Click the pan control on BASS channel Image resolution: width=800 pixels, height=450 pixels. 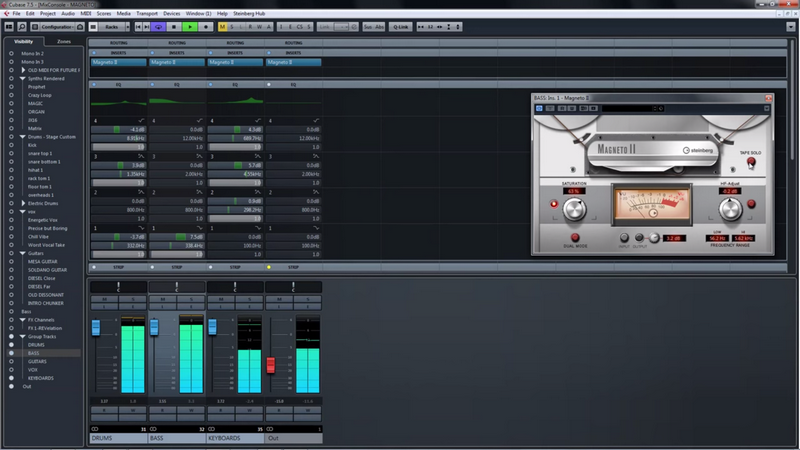(x=177, y=287)
